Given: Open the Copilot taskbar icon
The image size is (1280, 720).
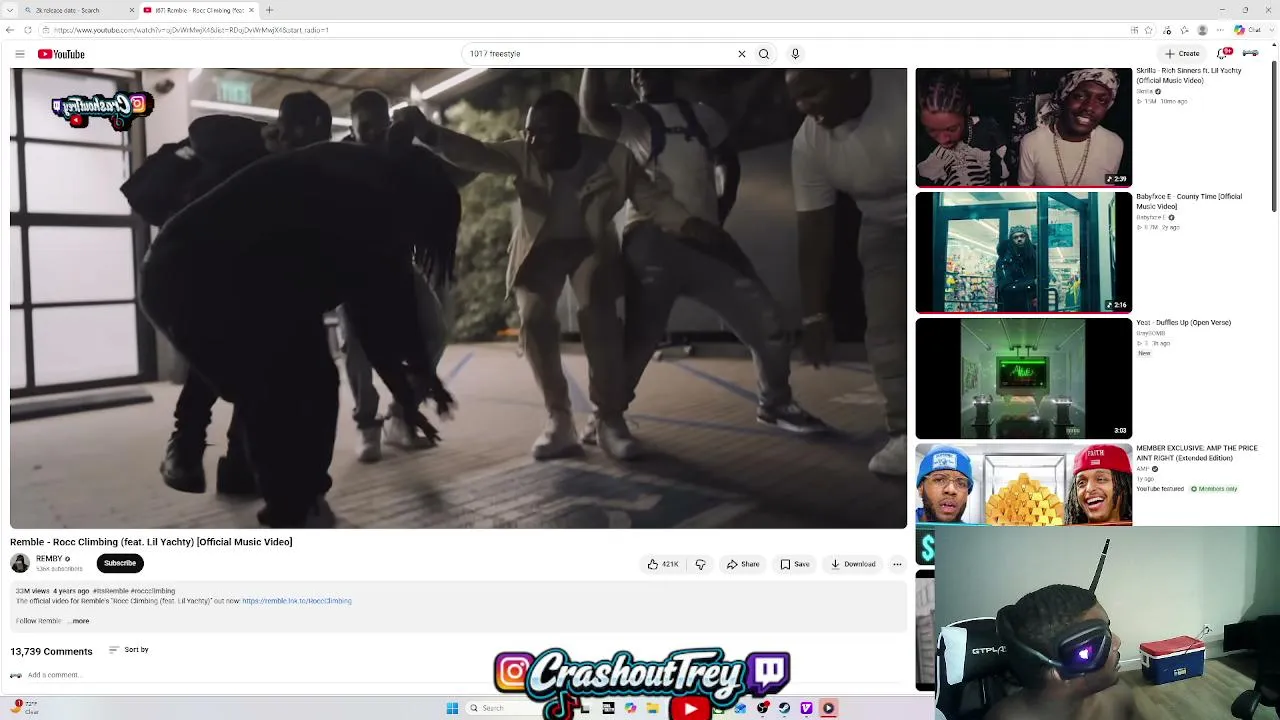Looking at the screenshot, I should [x=630, y=708].
